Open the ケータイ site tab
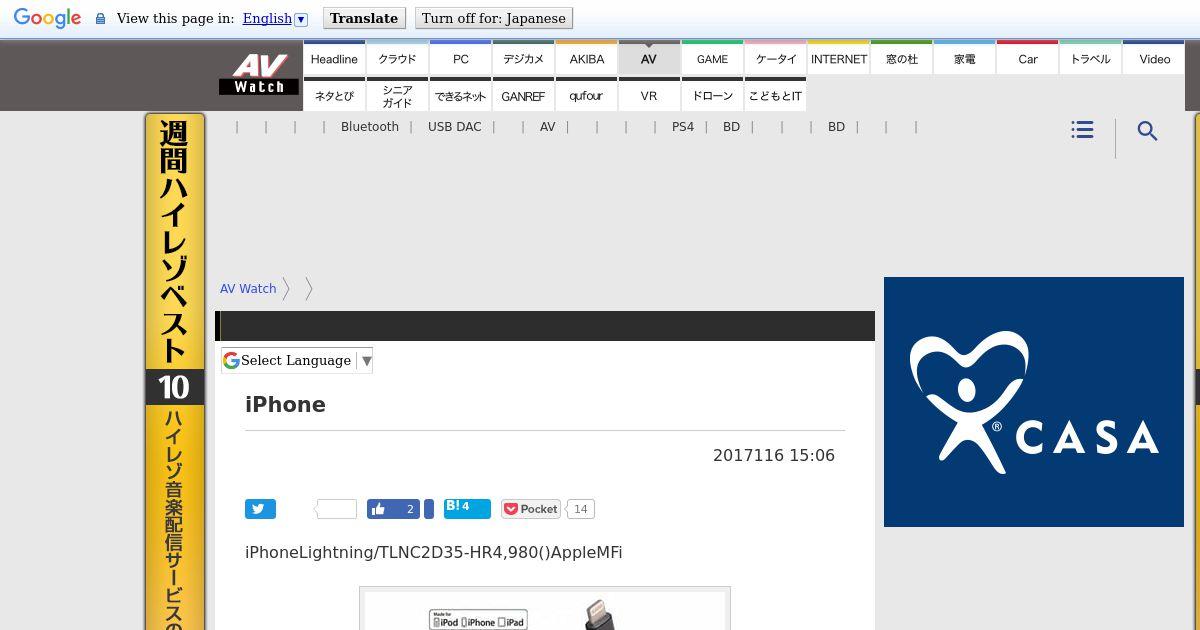The width and height of the screenshot is (1200, 630). click(x=775, y=59)
